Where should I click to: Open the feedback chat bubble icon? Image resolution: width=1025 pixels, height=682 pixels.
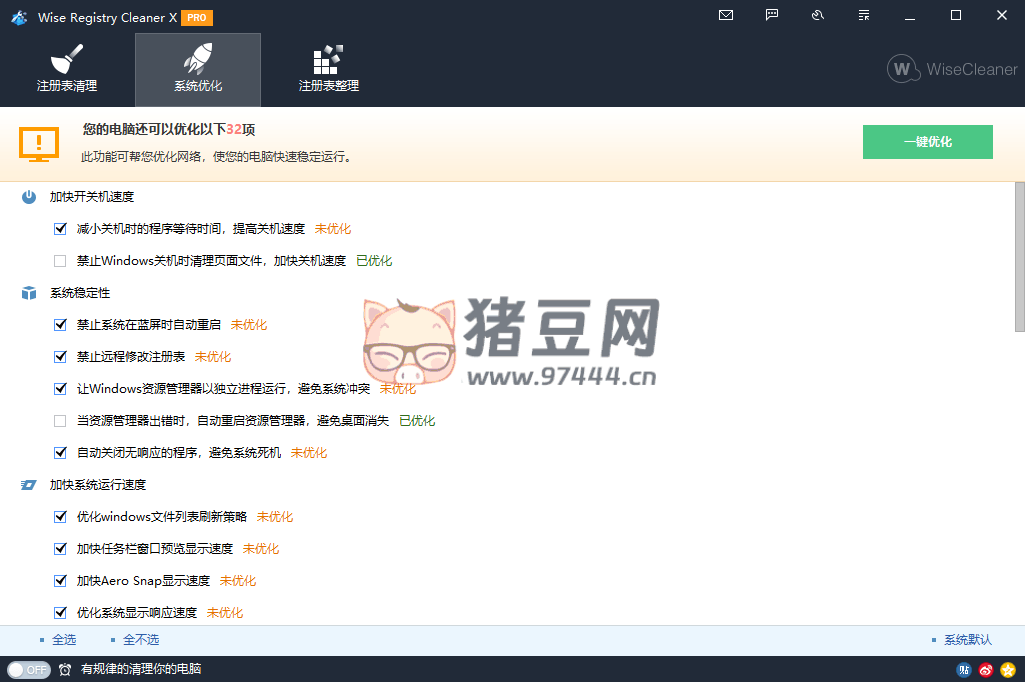(772, 15)
